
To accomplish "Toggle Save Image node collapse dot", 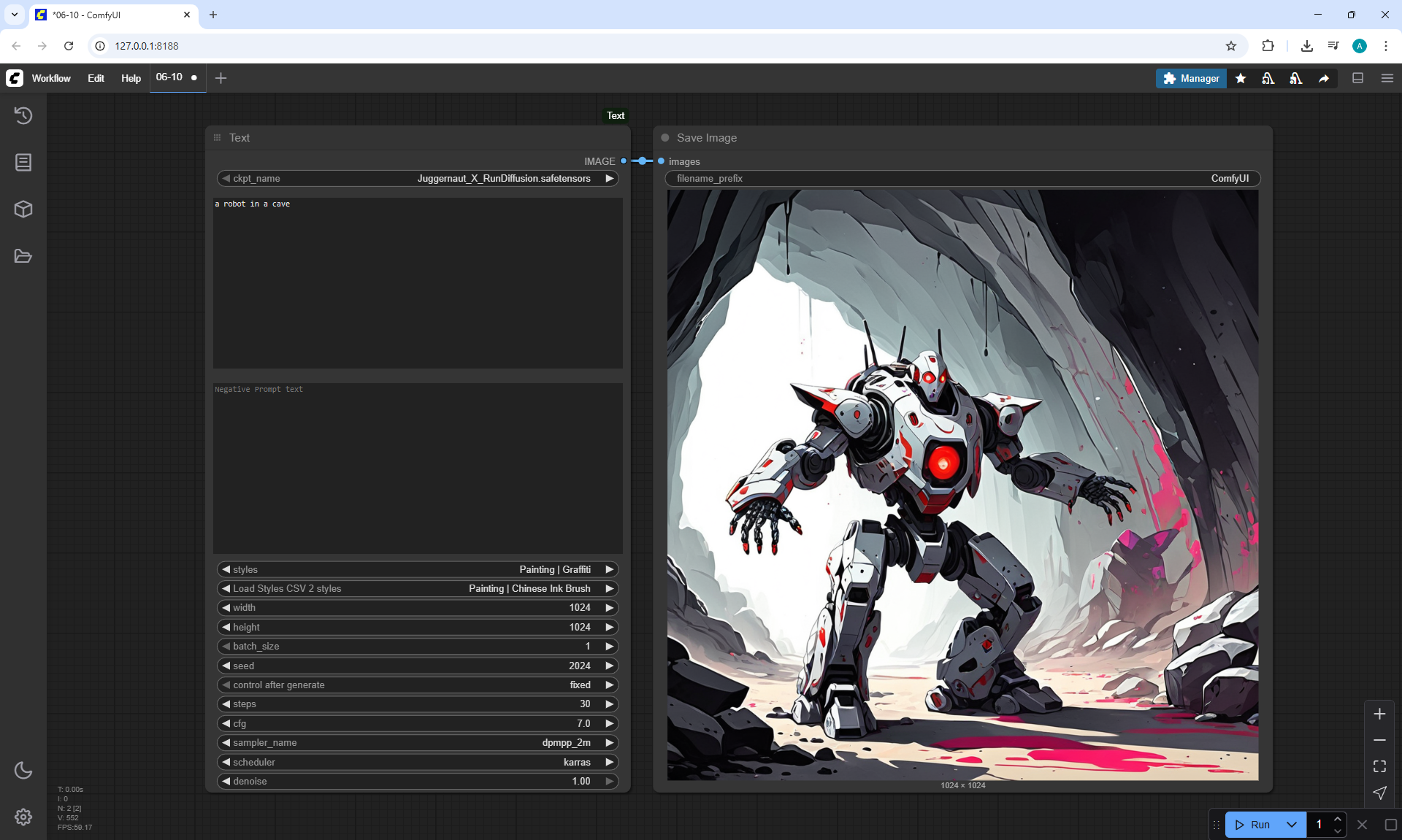I will [x=665, y=138].
